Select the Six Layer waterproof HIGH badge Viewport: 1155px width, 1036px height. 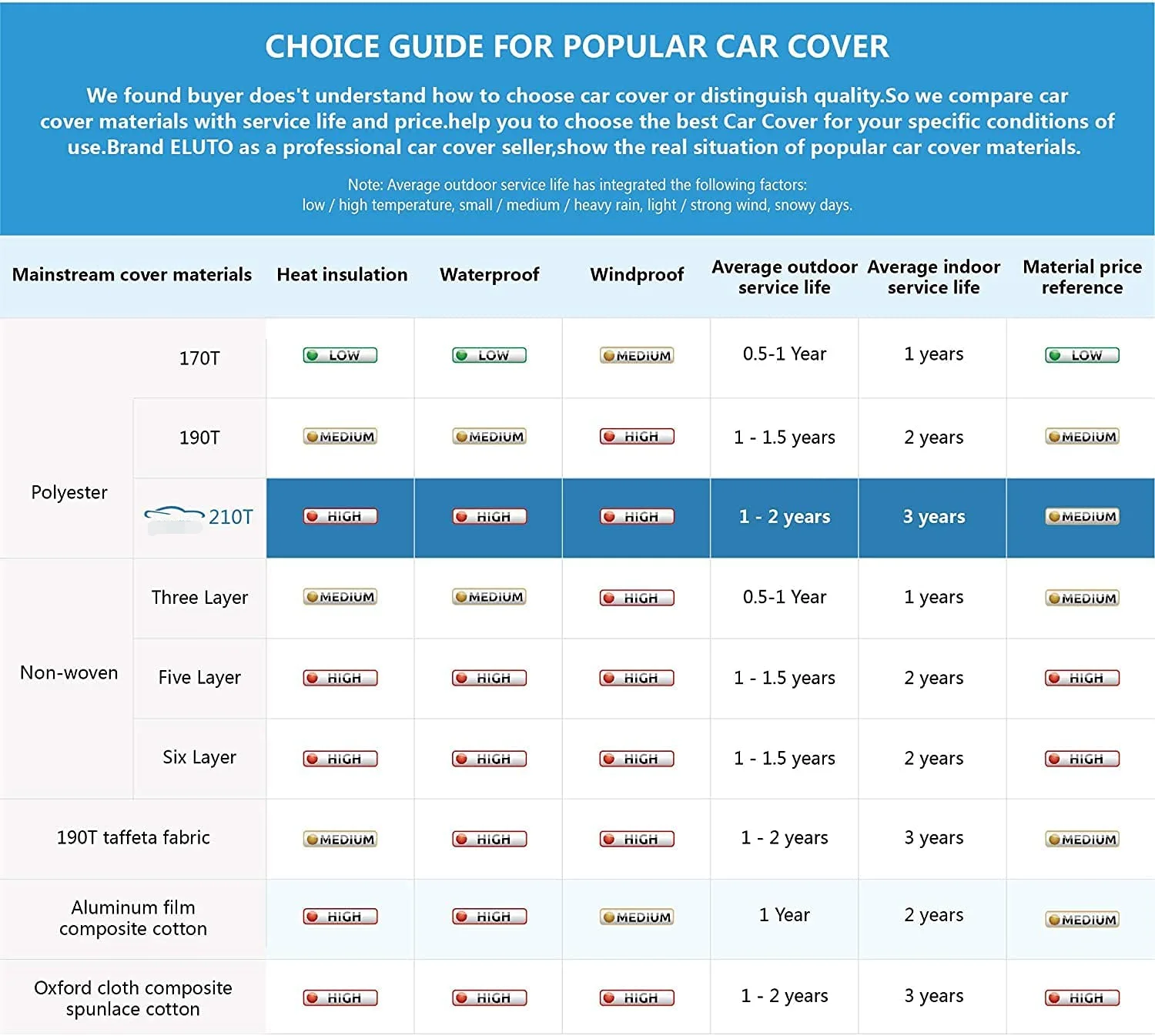coord(490,759)
